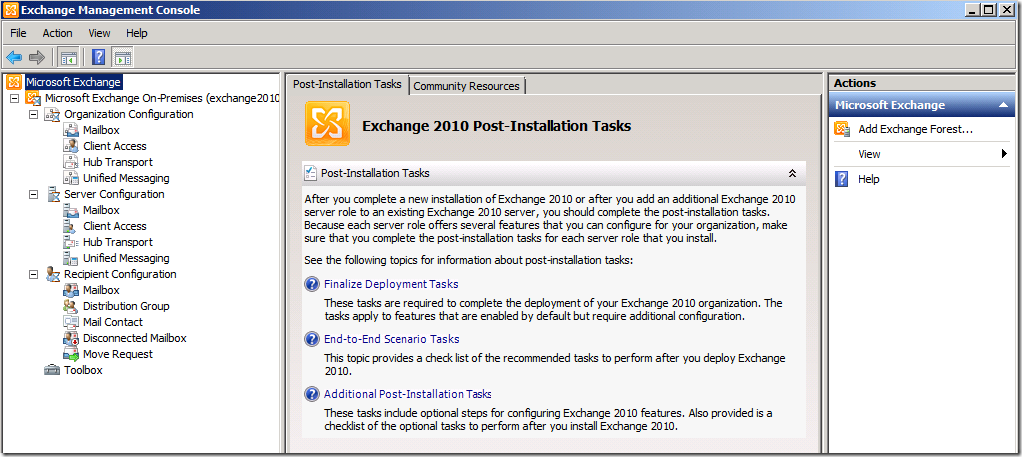Screen dimensions: 1022x457
Task: Click the Exchange Management Console title icon
Action: coord(10,10)
